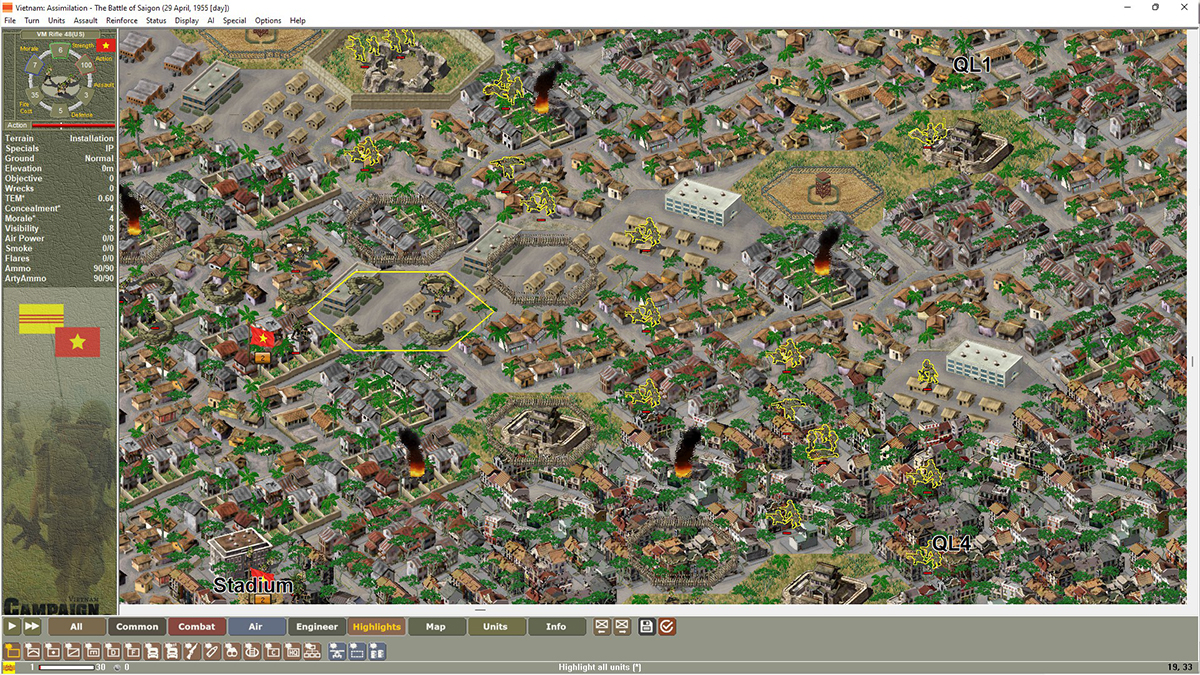This screenshot has width=1200, height=675.
Task: Click the highlight icon marked with letter C
Action: (272, 651)
